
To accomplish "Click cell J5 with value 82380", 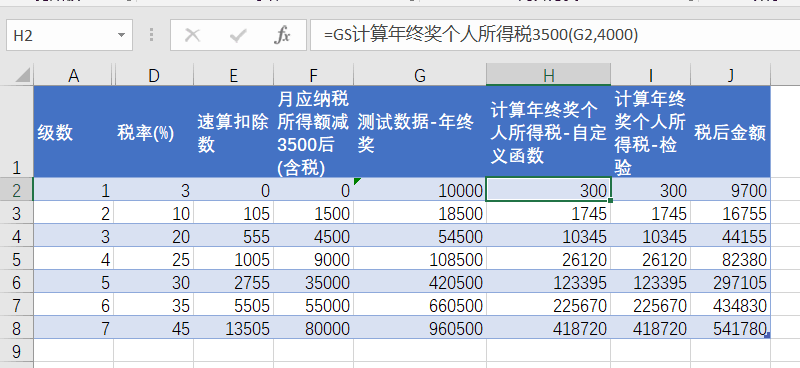I will coord(731,259).
